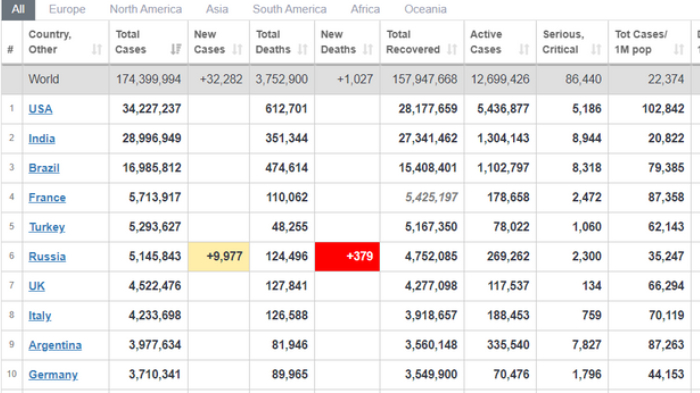Click Russia total cases 5,145,843
Image resolution: width=700 pixels, height=393 pixels.
pyautogui.click(x=155, y=256)
